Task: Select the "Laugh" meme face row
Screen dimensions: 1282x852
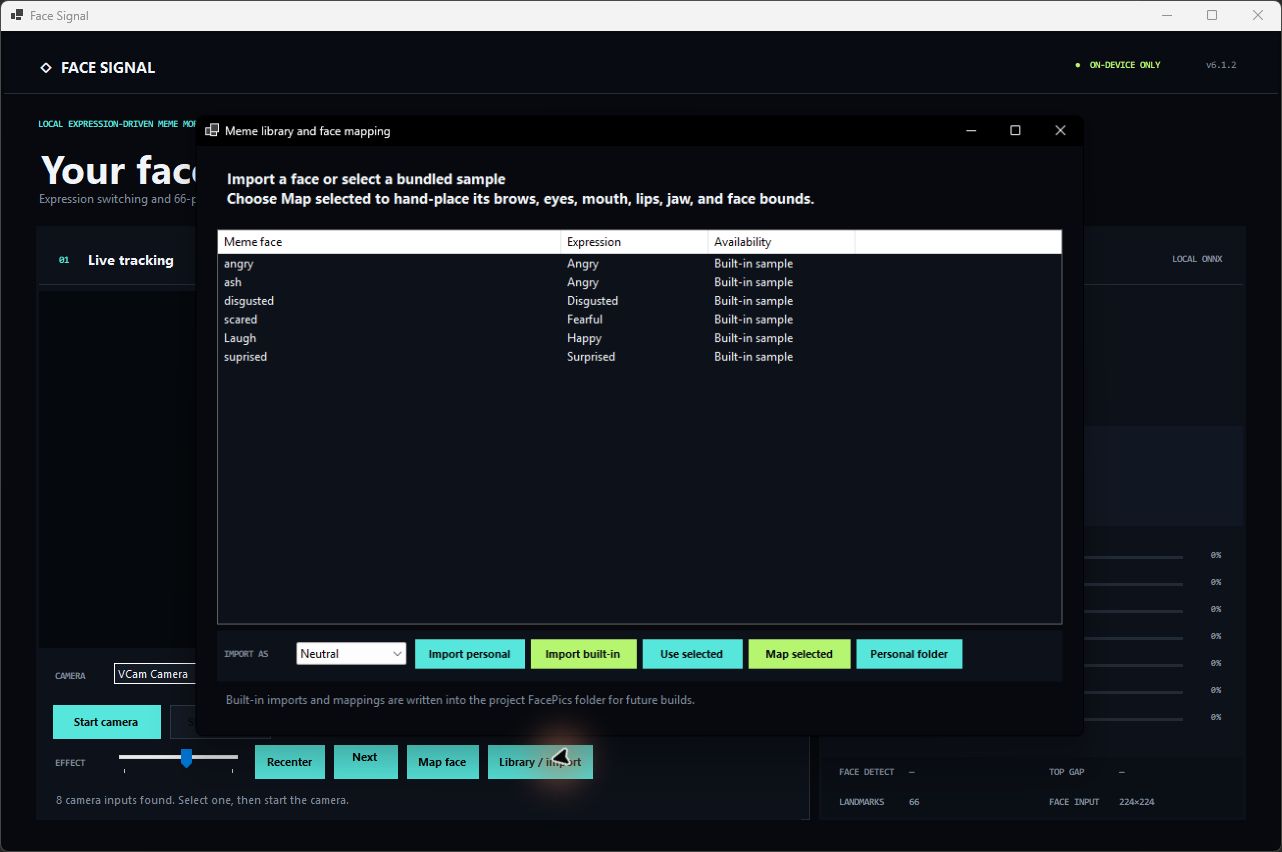Action: [639, 338]
